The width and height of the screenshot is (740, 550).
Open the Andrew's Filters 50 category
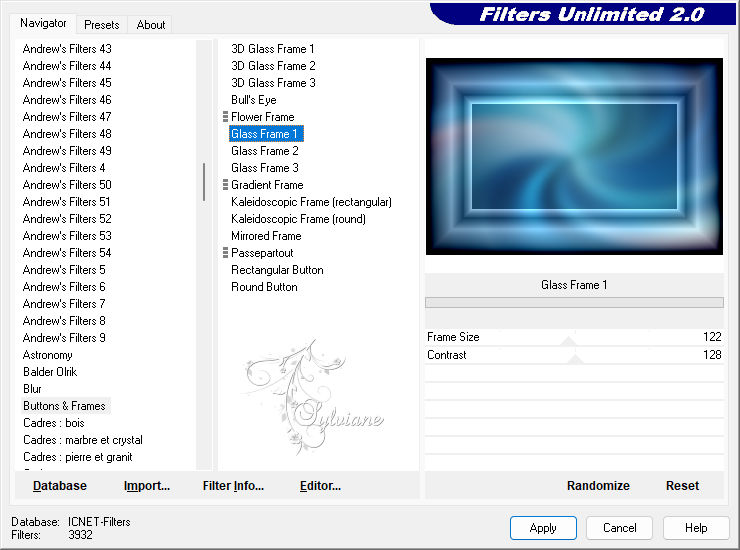[67, 185]
